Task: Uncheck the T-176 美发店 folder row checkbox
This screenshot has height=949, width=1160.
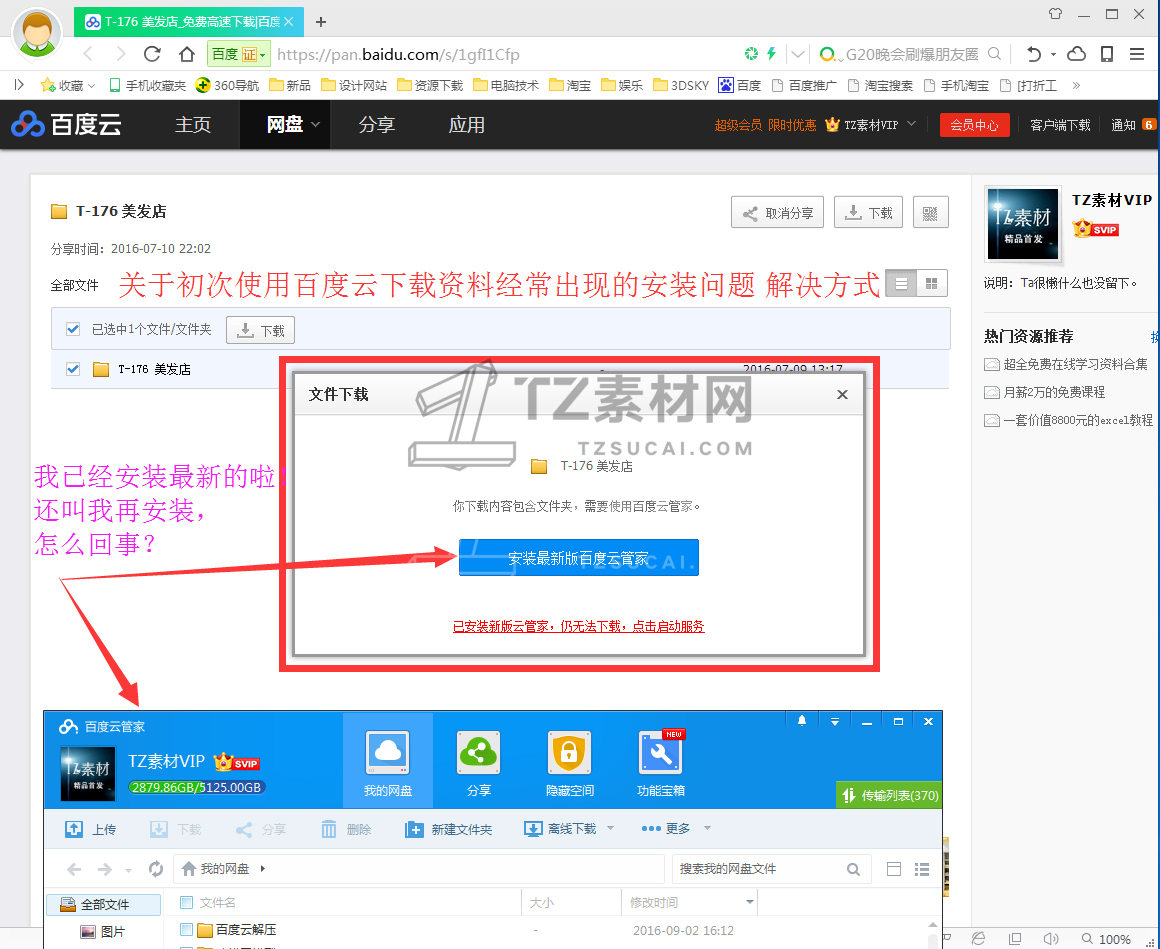Action: pos(72,368)
